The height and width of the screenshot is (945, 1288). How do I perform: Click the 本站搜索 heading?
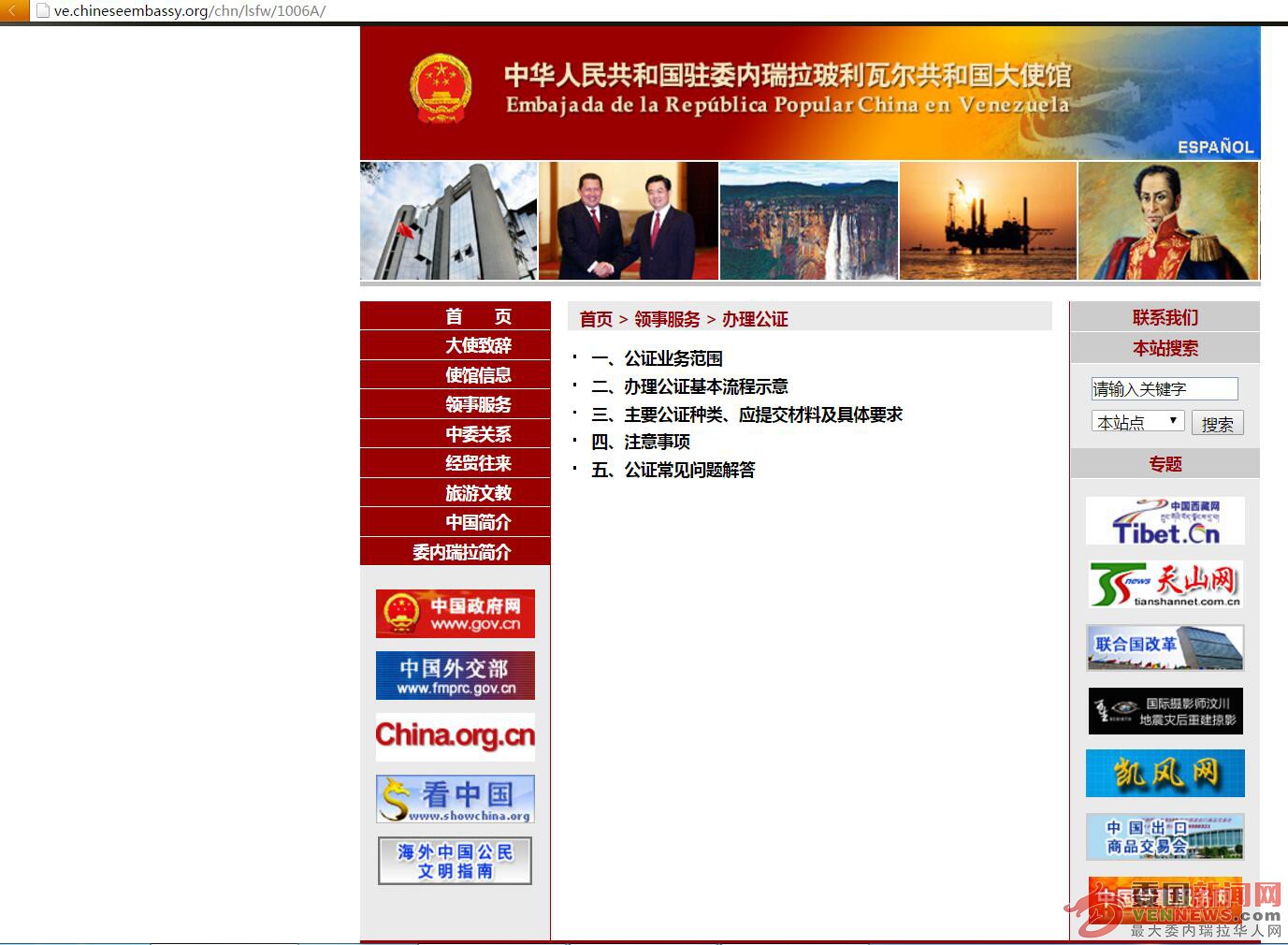click(x=1165, y=348)
